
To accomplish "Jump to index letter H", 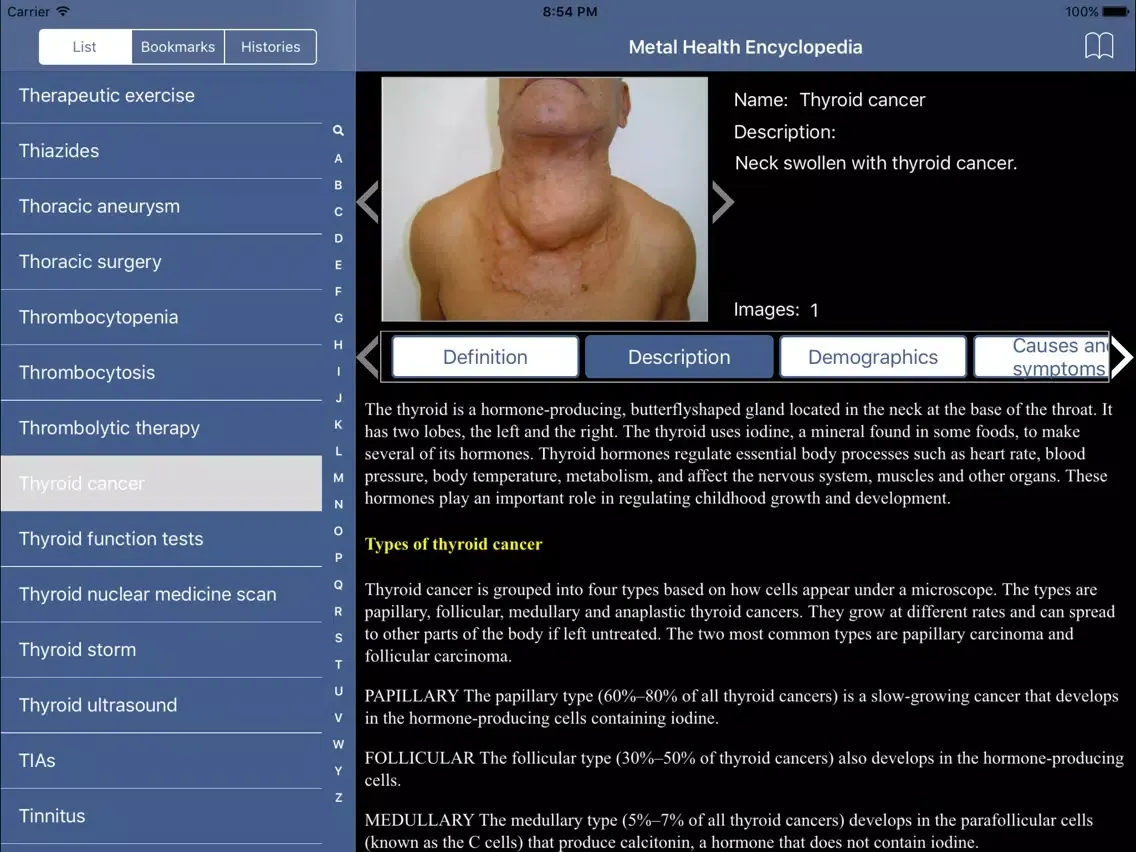I will [x=338, y=345].
